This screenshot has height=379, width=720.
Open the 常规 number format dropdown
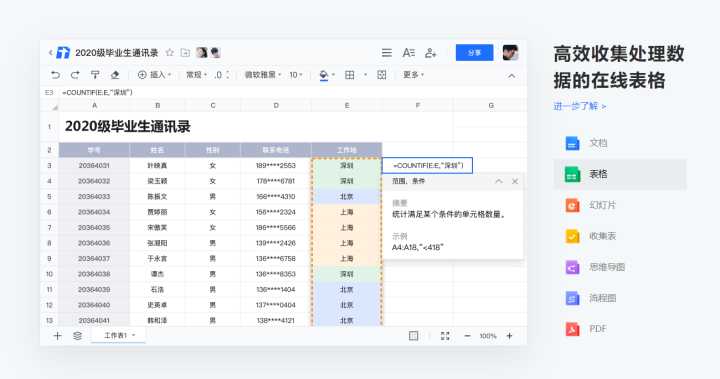pos(196,74)
